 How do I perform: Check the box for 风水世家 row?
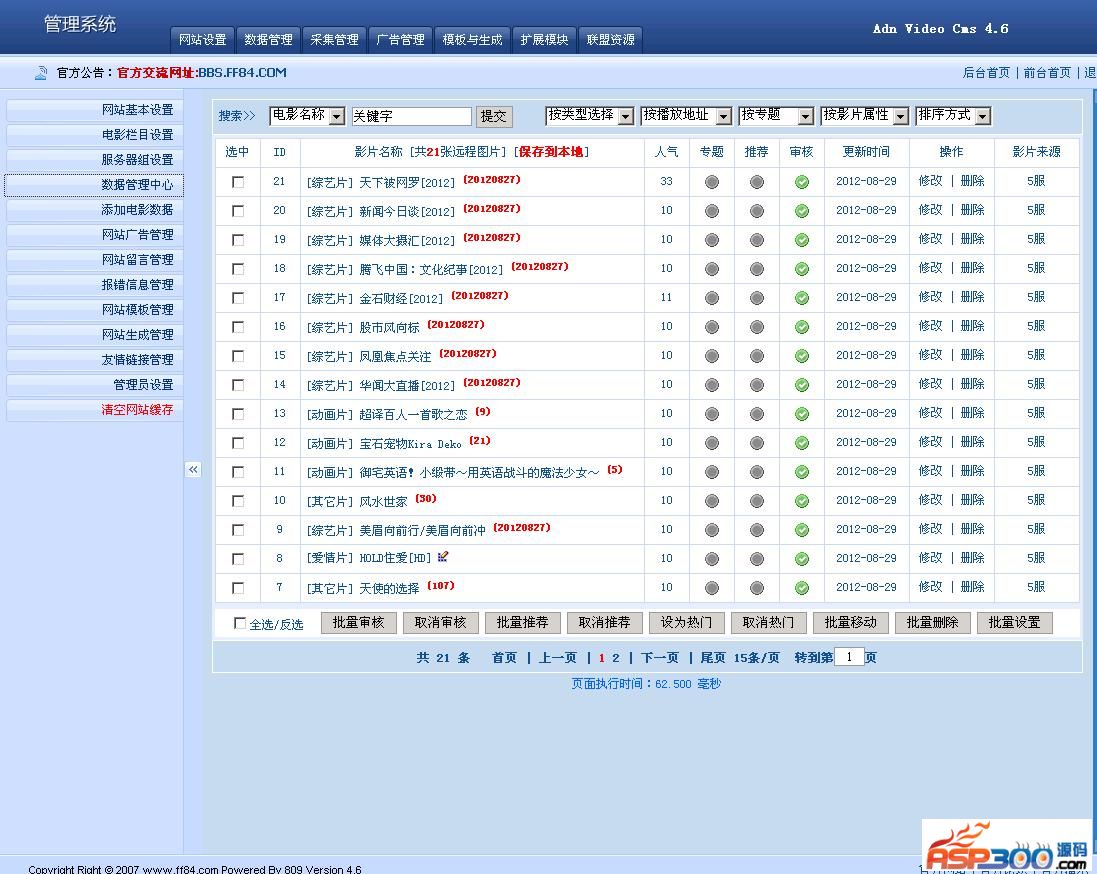[x=238, y=501]
